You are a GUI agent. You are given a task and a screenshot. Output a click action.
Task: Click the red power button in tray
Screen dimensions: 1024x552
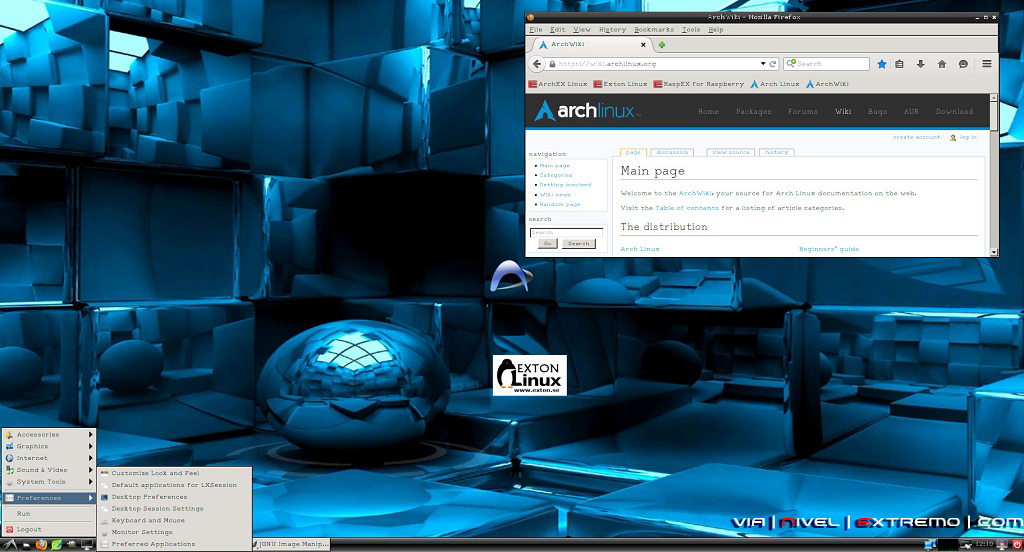tap(1017, 545)
